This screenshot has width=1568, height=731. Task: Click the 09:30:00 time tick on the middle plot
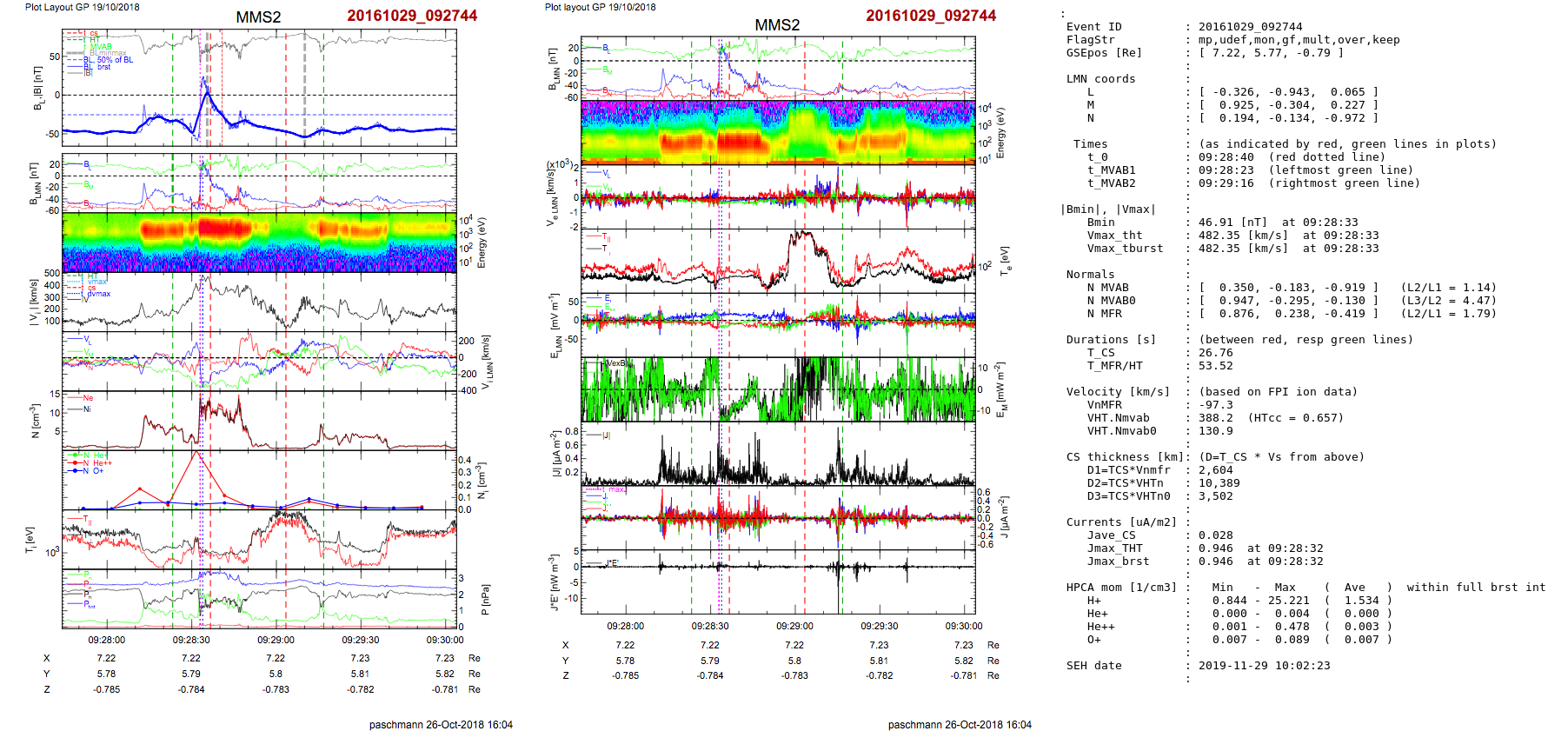[x=964, y=626]
